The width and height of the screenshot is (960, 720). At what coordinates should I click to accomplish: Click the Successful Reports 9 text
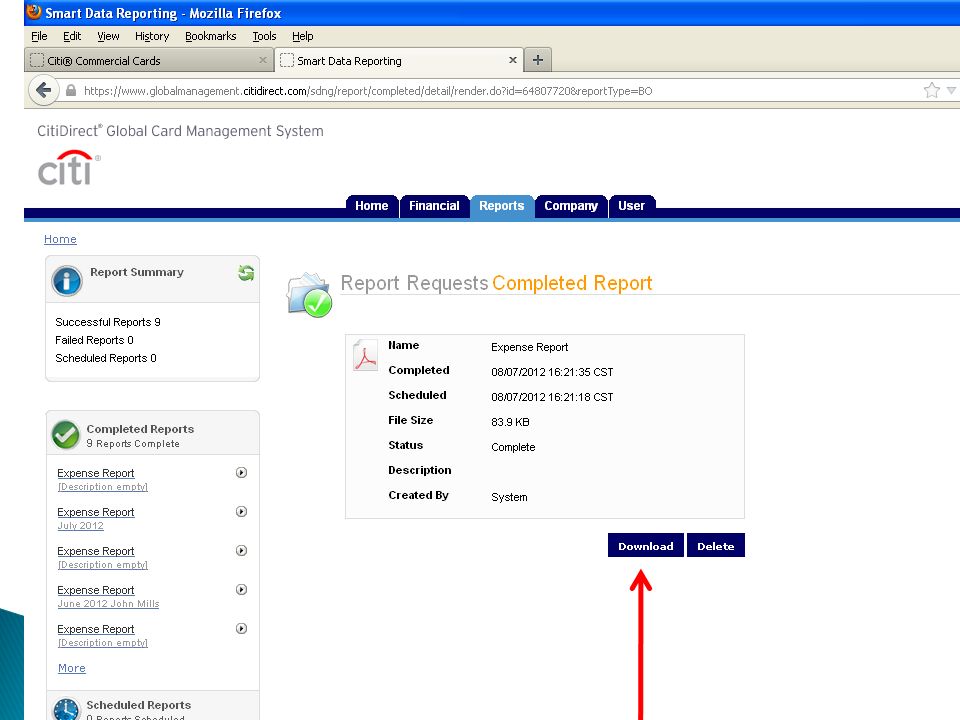coord(108,322)
